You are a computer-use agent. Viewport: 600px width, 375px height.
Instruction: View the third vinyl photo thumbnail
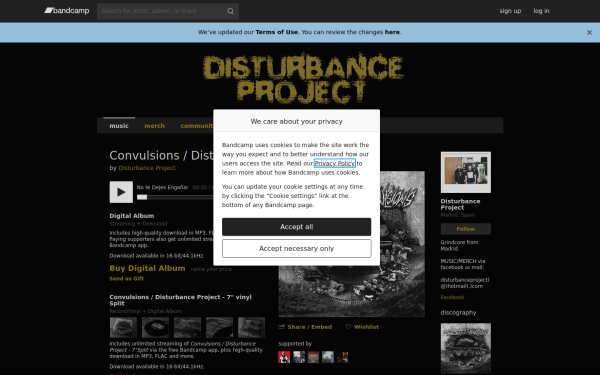coord(188,328)
